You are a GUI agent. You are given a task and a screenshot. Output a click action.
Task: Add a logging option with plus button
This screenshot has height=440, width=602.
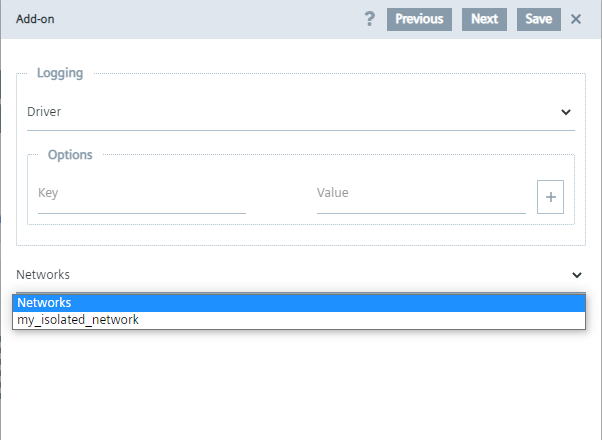point(551,197)
